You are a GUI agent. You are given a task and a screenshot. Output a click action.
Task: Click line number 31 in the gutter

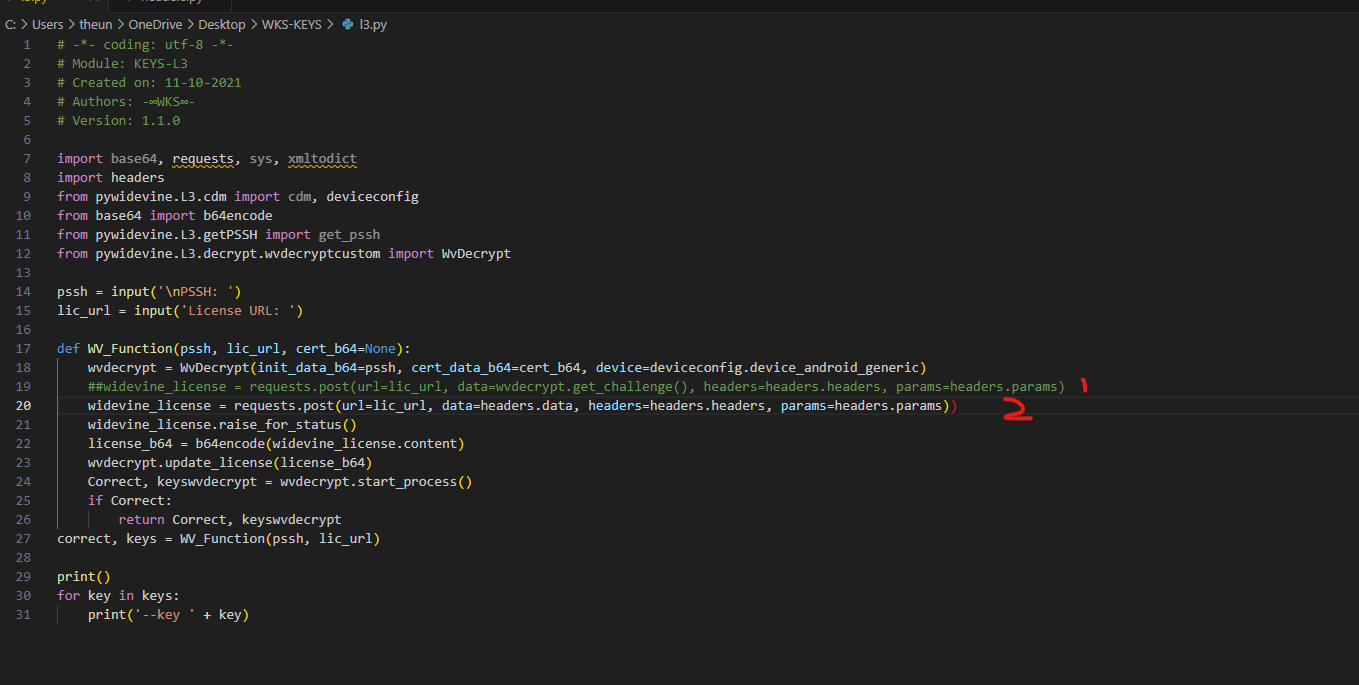[x=22, y=614]
